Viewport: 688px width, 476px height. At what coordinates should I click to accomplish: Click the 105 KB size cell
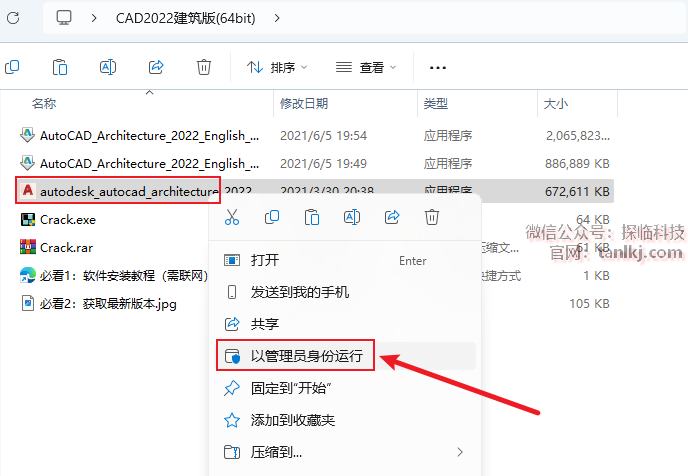click(589, 304)
